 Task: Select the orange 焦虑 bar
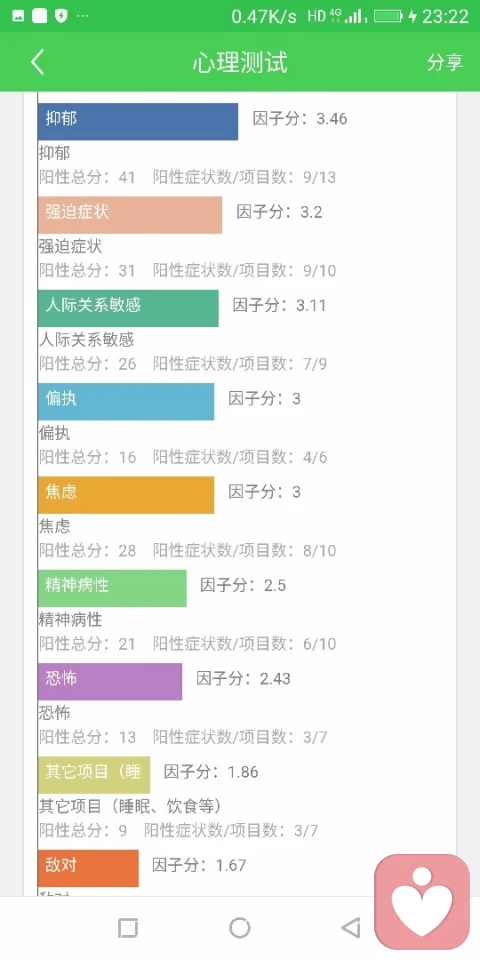pos(126,495)
